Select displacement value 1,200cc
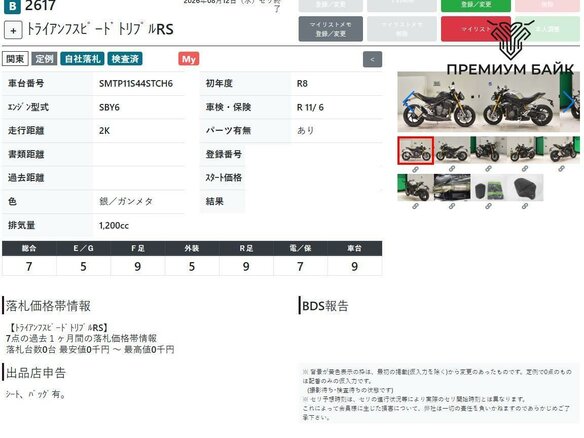Screen dimensions: 584x438 click(x=114, y=225)
